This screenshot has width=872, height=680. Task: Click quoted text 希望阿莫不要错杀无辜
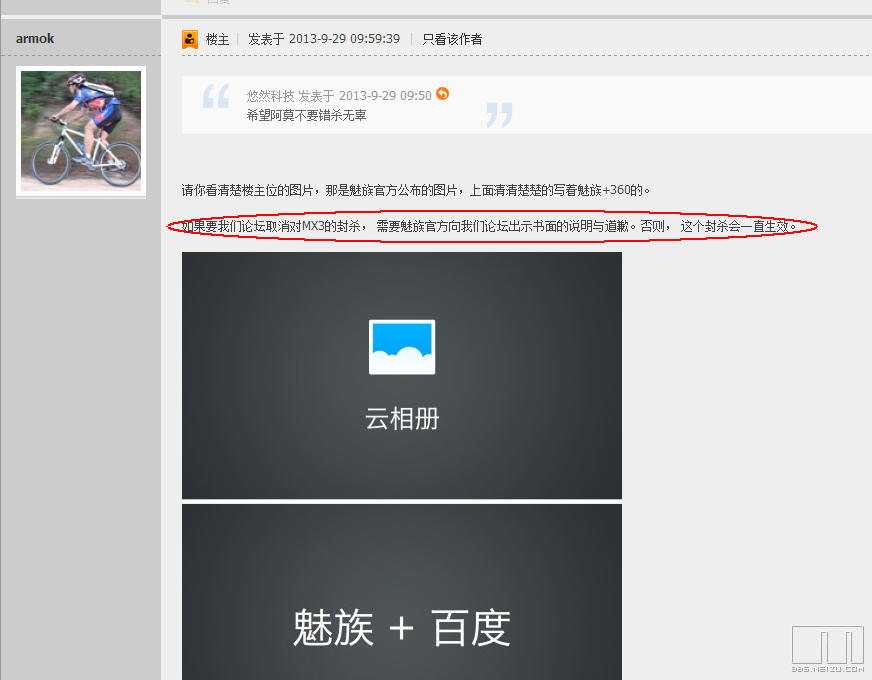coord(306,115)
